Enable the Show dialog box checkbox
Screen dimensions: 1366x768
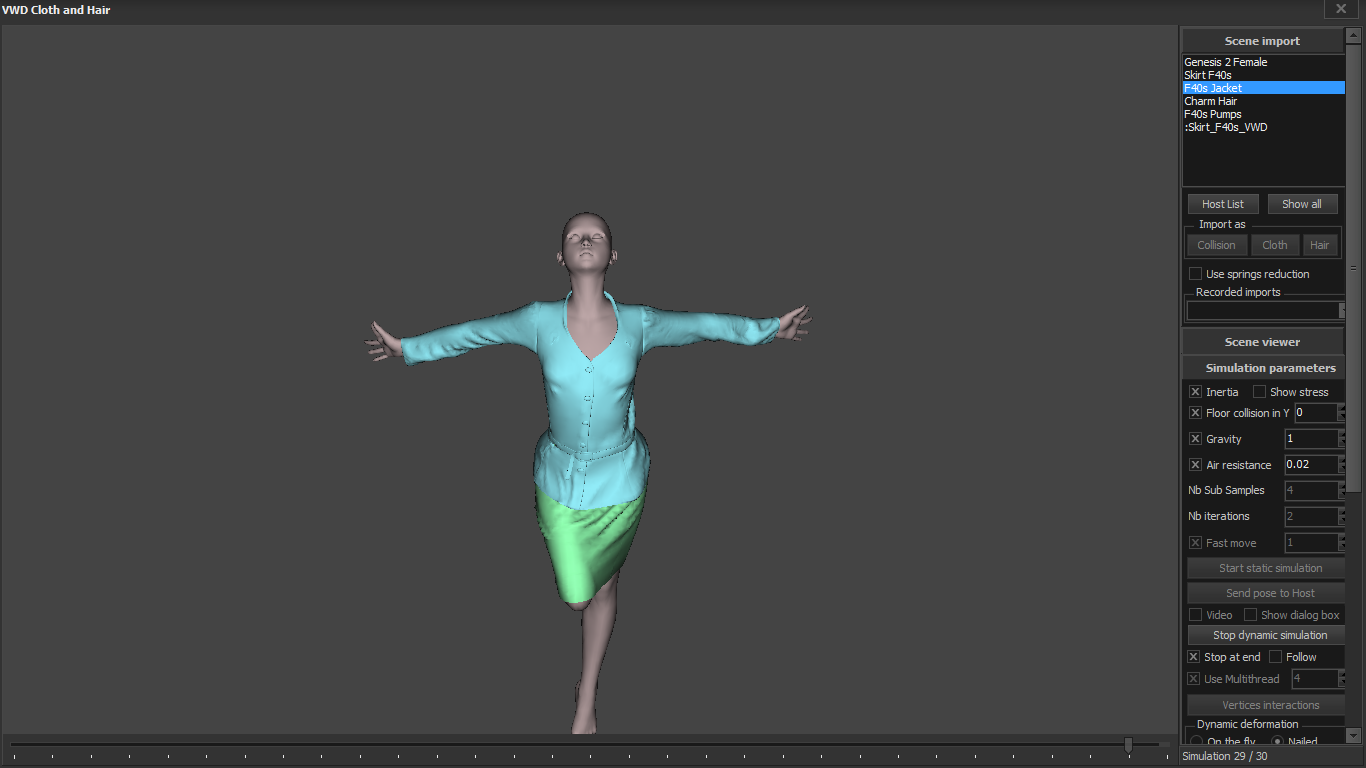point(1250,615)
